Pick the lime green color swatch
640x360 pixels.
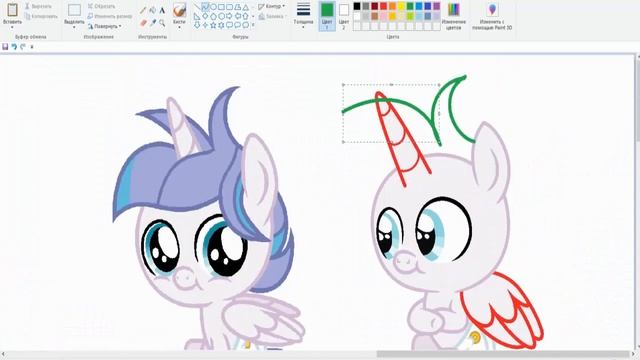[410, 16]
